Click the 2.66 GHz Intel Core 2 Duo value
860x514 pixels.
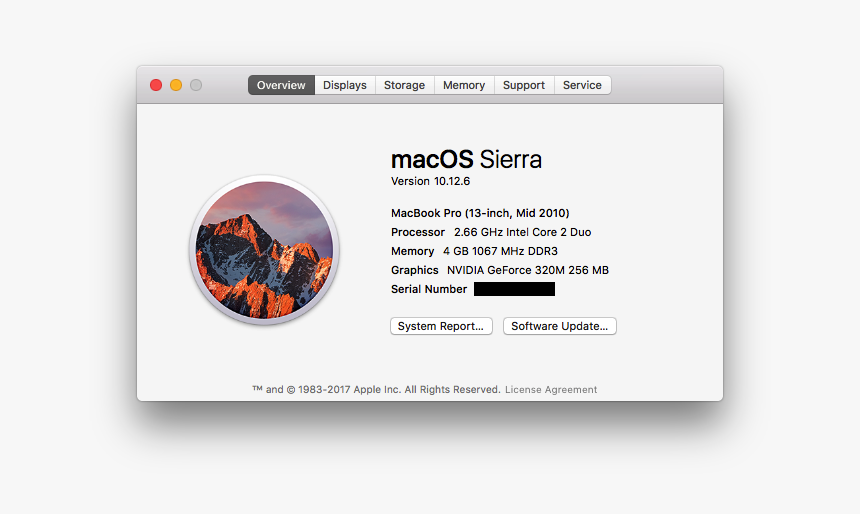[x=523, y=232]
